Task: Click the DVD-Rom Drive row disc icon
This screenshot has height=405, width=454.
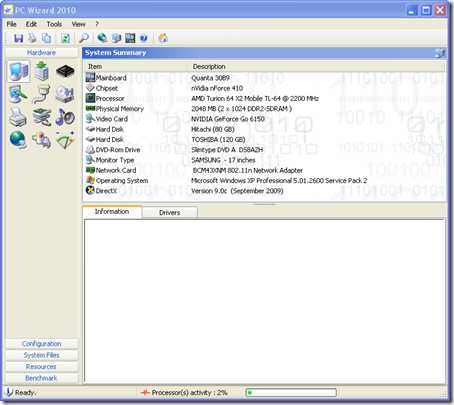Action: [x=90, y=149]
